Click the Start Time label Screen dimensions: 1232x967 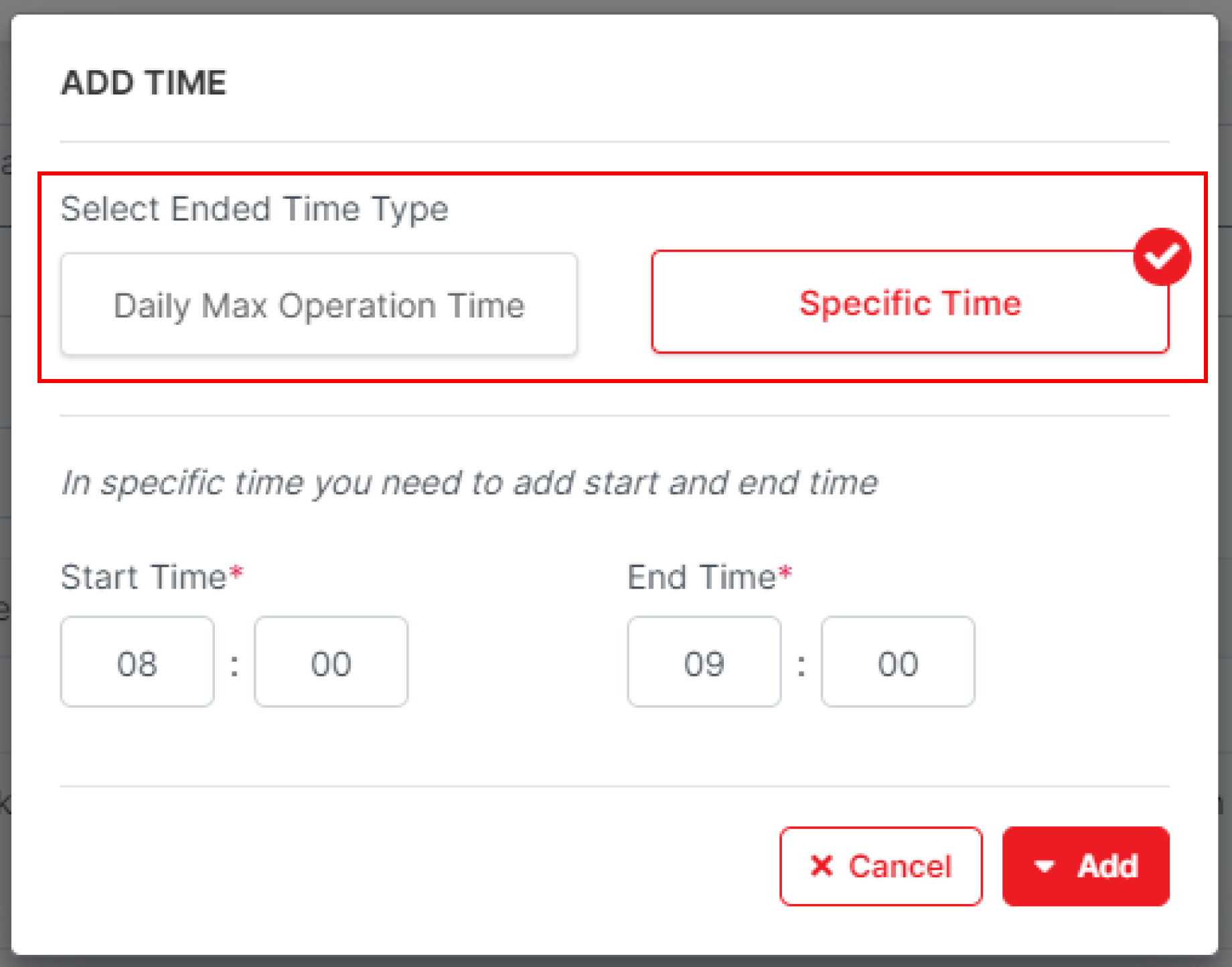143,577
